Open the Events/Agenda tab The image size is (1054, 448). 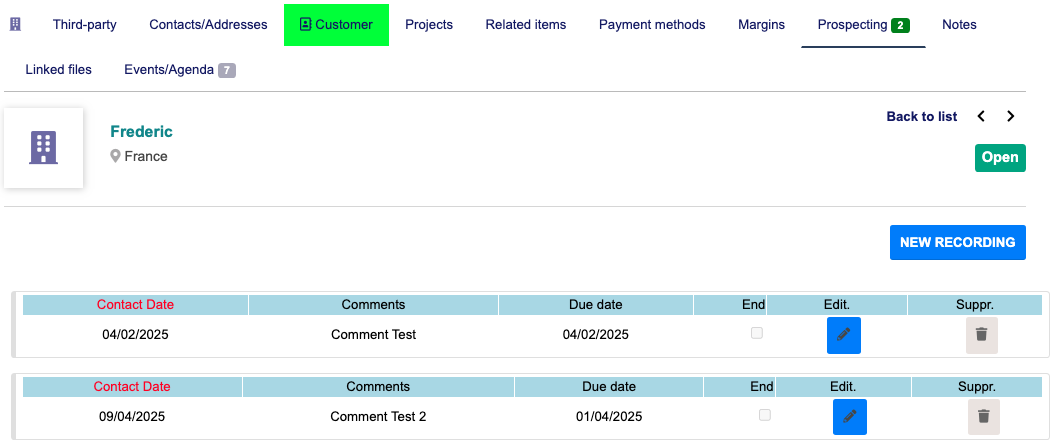click(x=179, y=70)
